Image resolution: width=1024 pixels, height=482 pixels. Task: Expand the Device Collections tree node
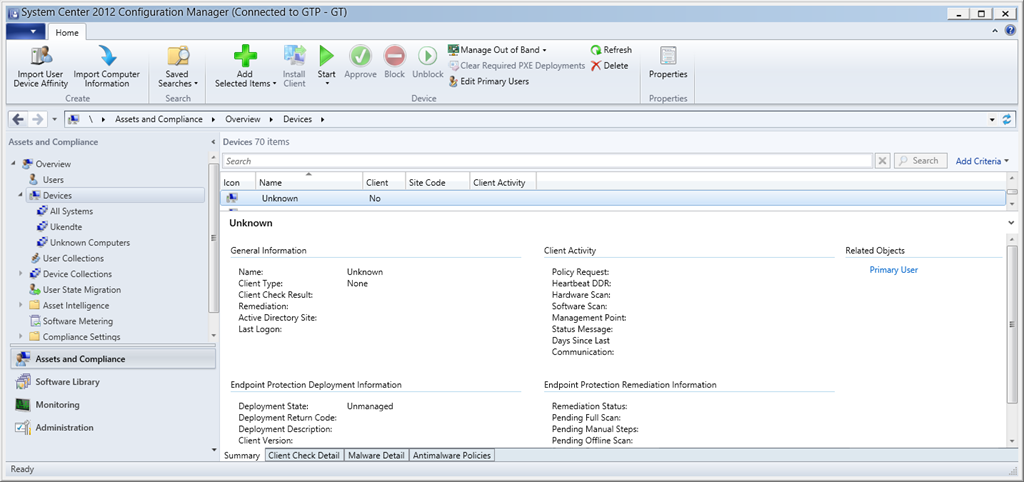pyautogui.click(x=21, y=274)
